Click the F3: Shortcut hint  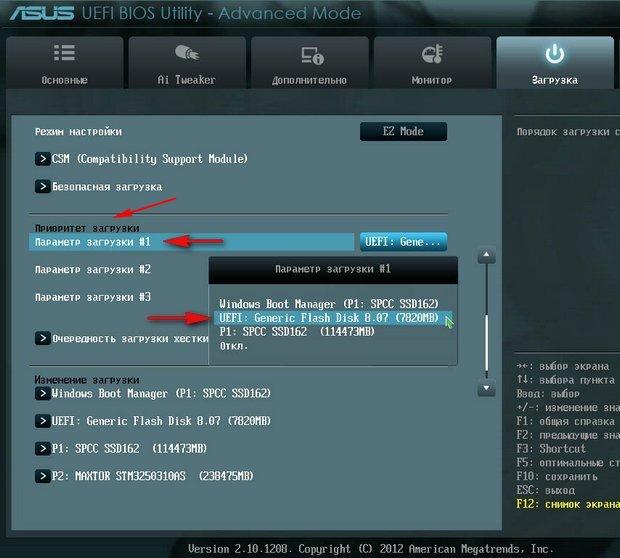(551, 449)
